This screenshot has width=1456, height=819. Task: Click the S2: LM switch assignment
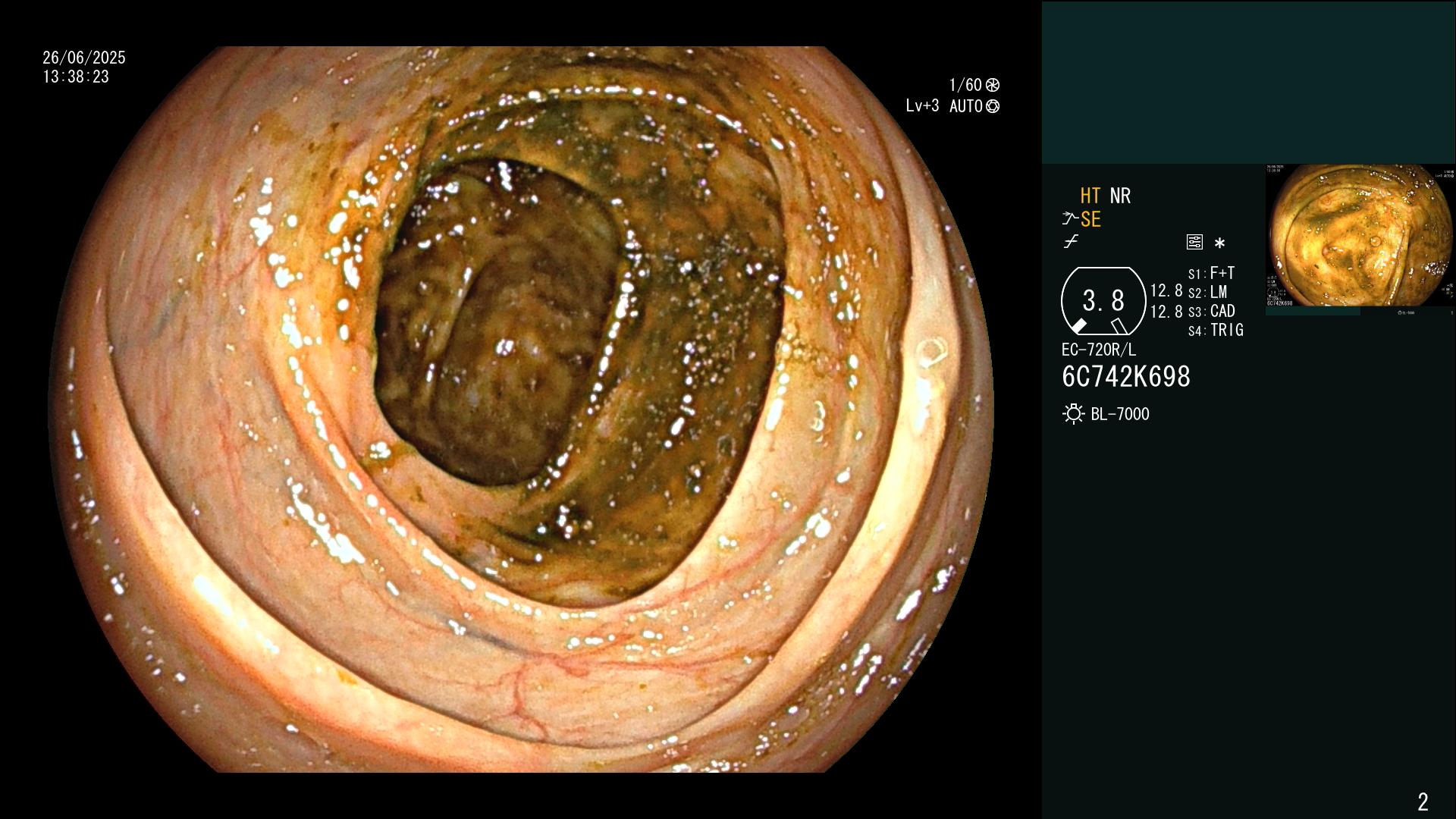pos(1207,292)
